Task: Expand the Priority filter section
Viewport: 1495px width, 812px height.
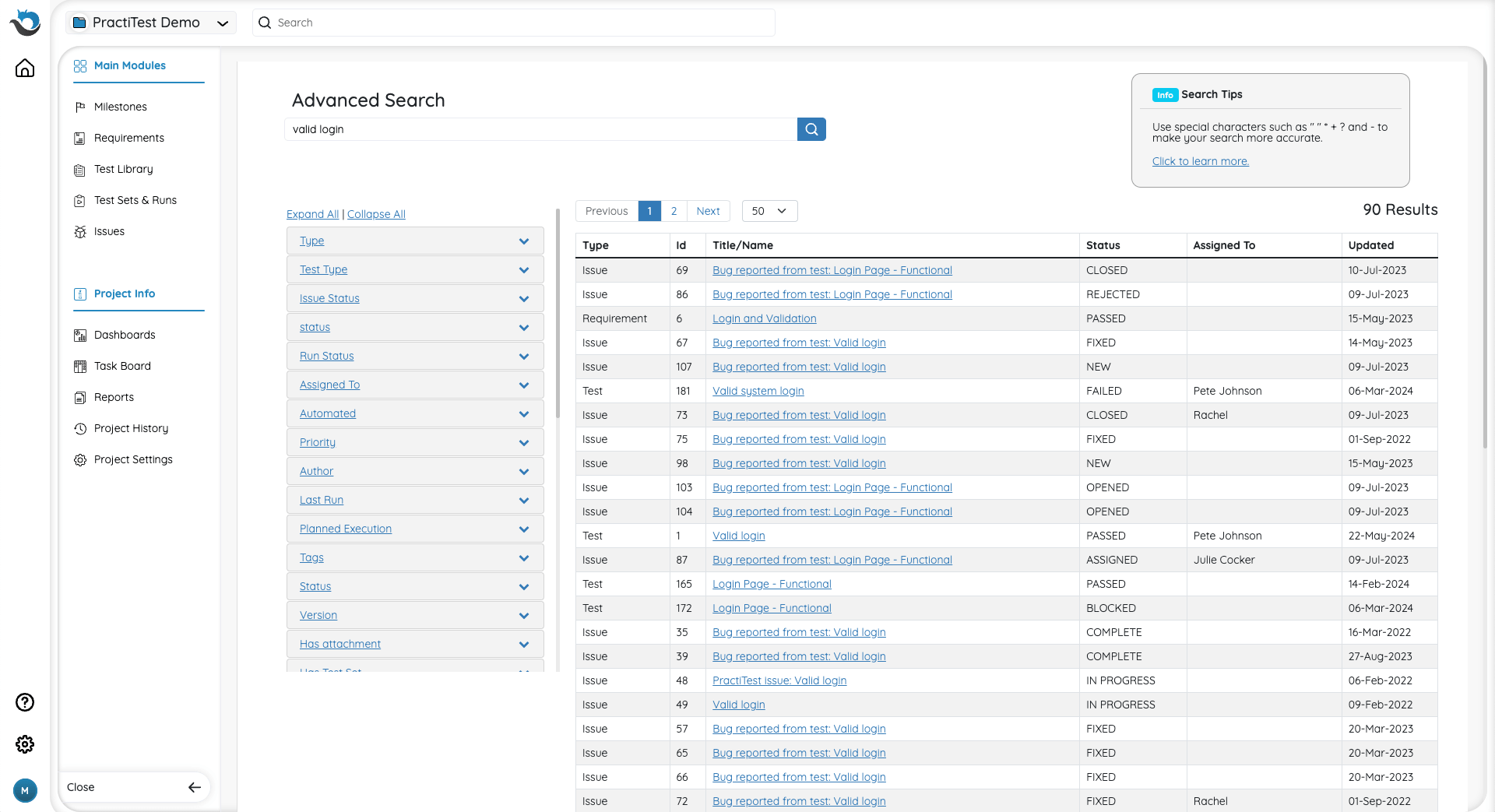Action: (x=523, y=443)
